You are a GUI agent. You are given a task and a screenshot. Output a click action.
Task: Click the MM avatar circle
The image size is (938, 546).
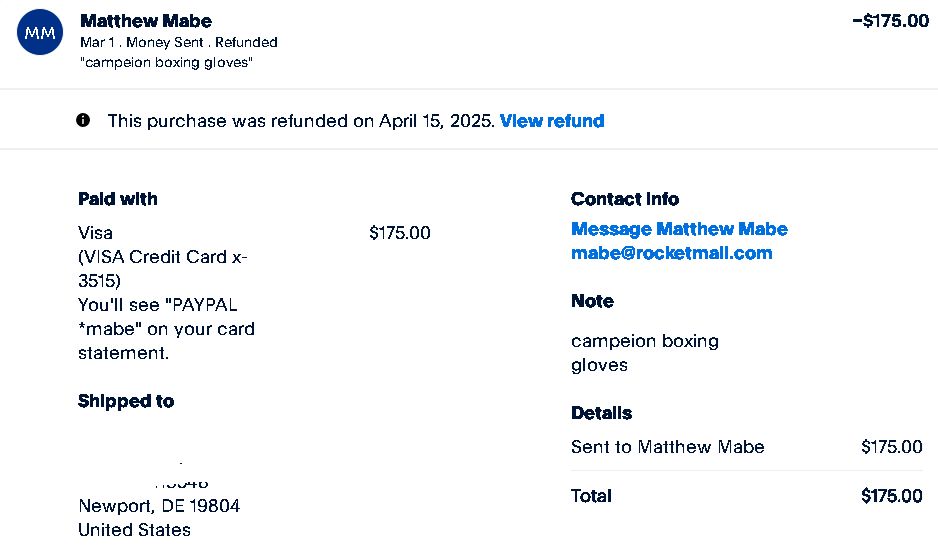[40, 34]
